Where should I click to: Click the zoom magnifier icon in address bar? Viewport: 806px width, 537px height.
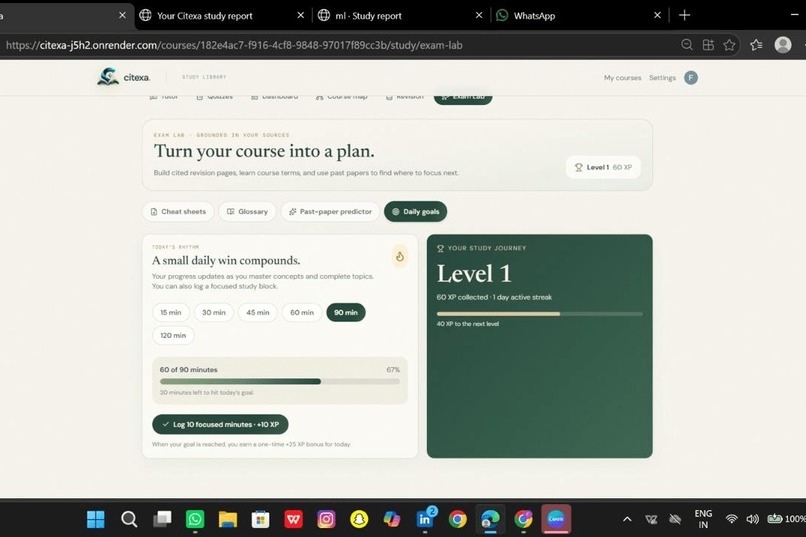point(687,45)
